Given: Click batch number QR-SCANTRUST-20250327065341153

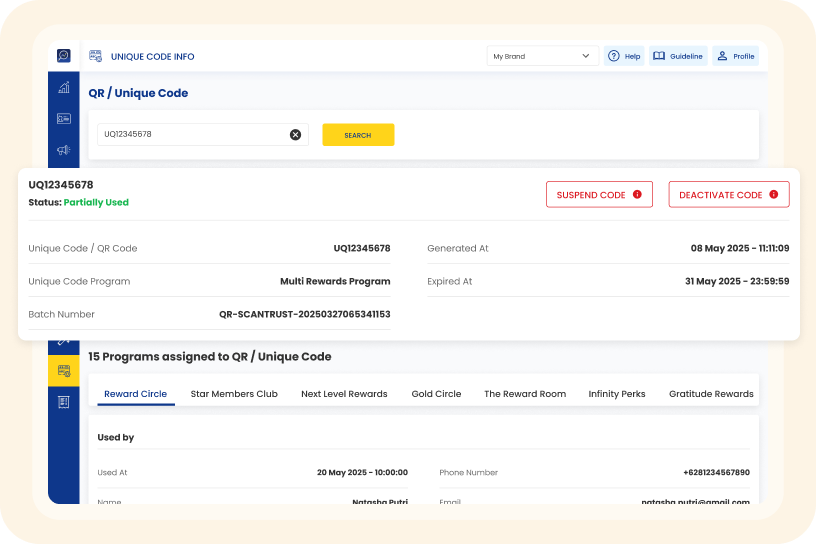Looking at the screenshot, I should click(x=304, y=314).
